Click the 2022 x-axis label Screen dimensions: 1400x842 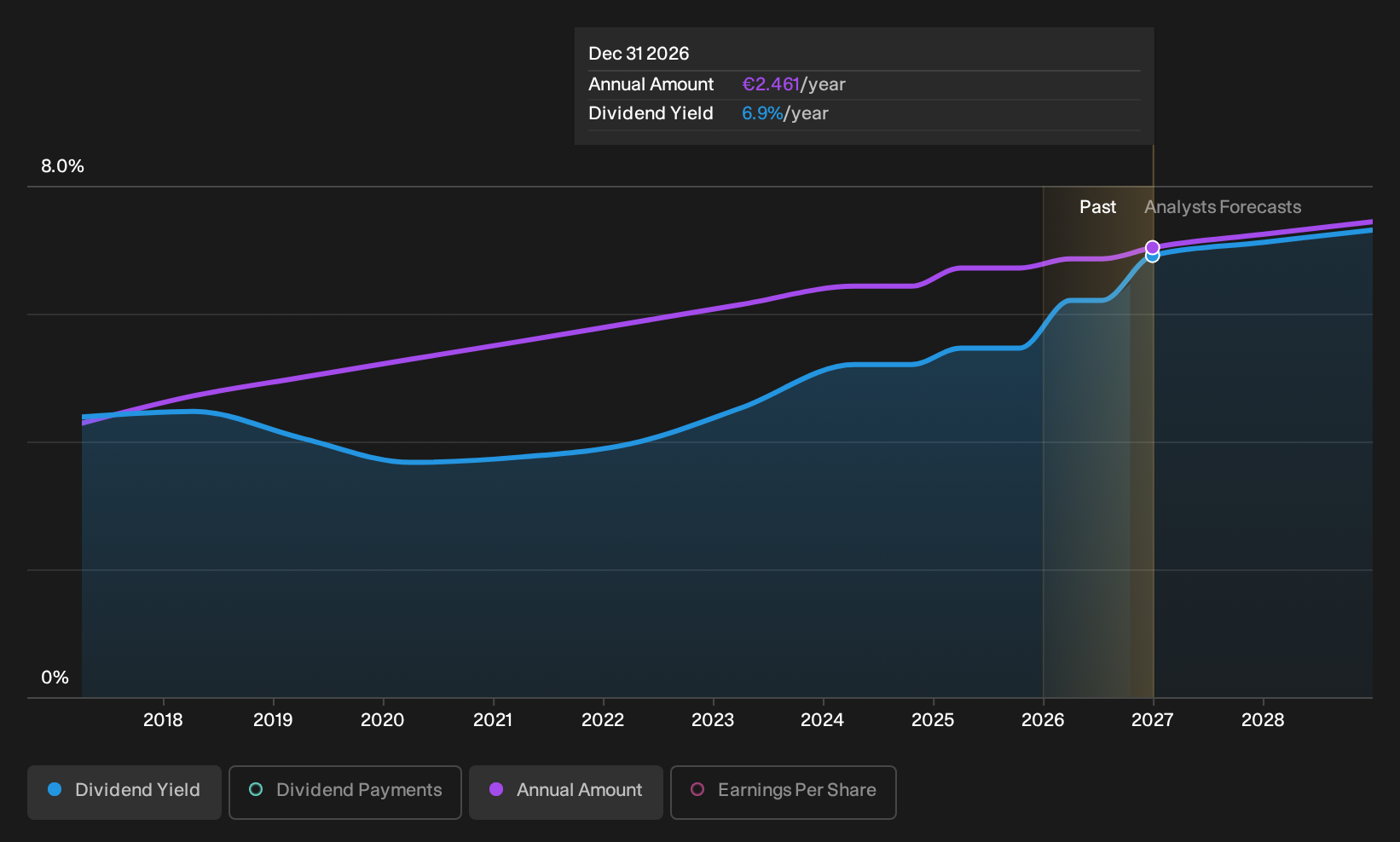[603, 720]
